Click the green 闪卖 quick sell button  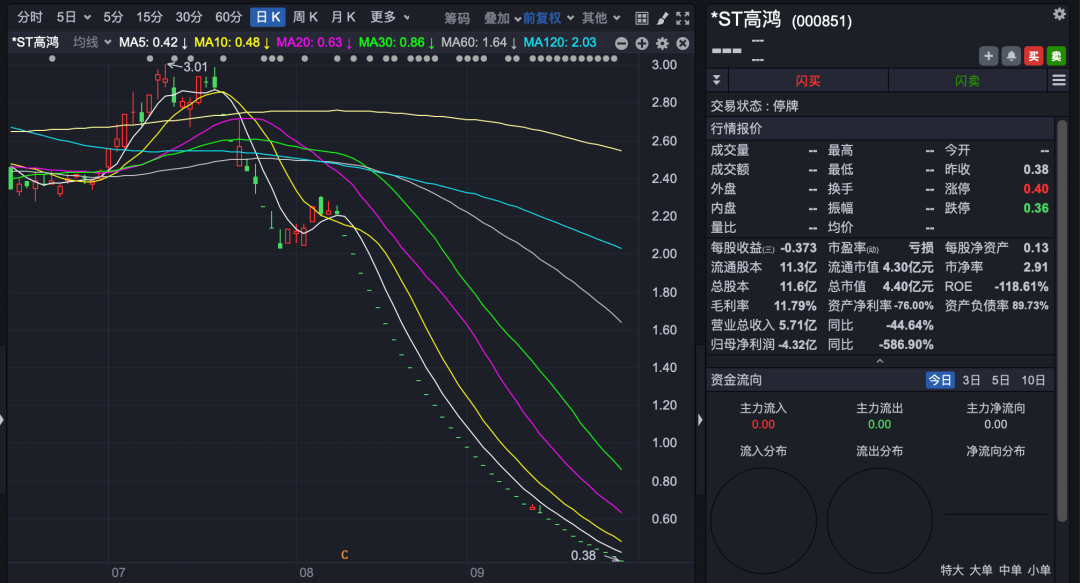(967, 81)
